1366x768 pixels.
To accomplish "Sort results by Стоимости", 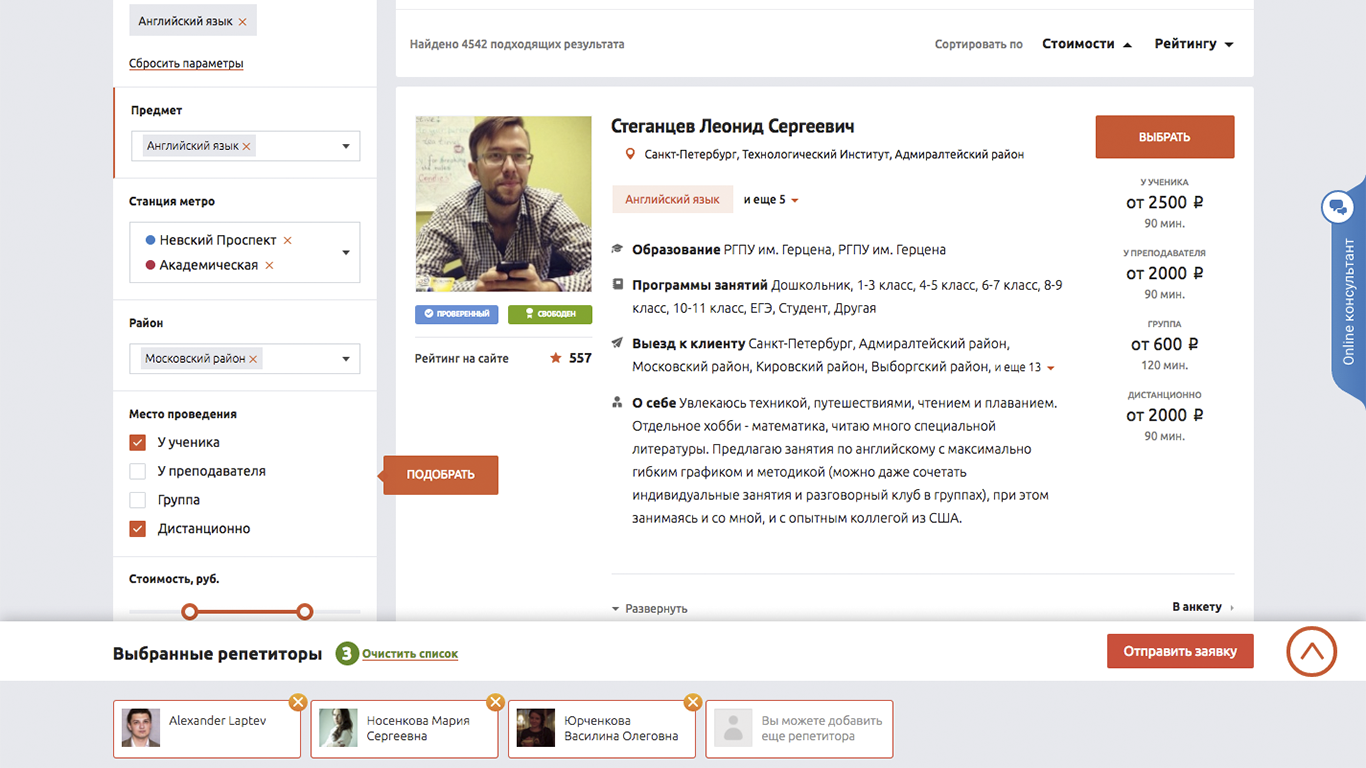I will [1087, 44].
